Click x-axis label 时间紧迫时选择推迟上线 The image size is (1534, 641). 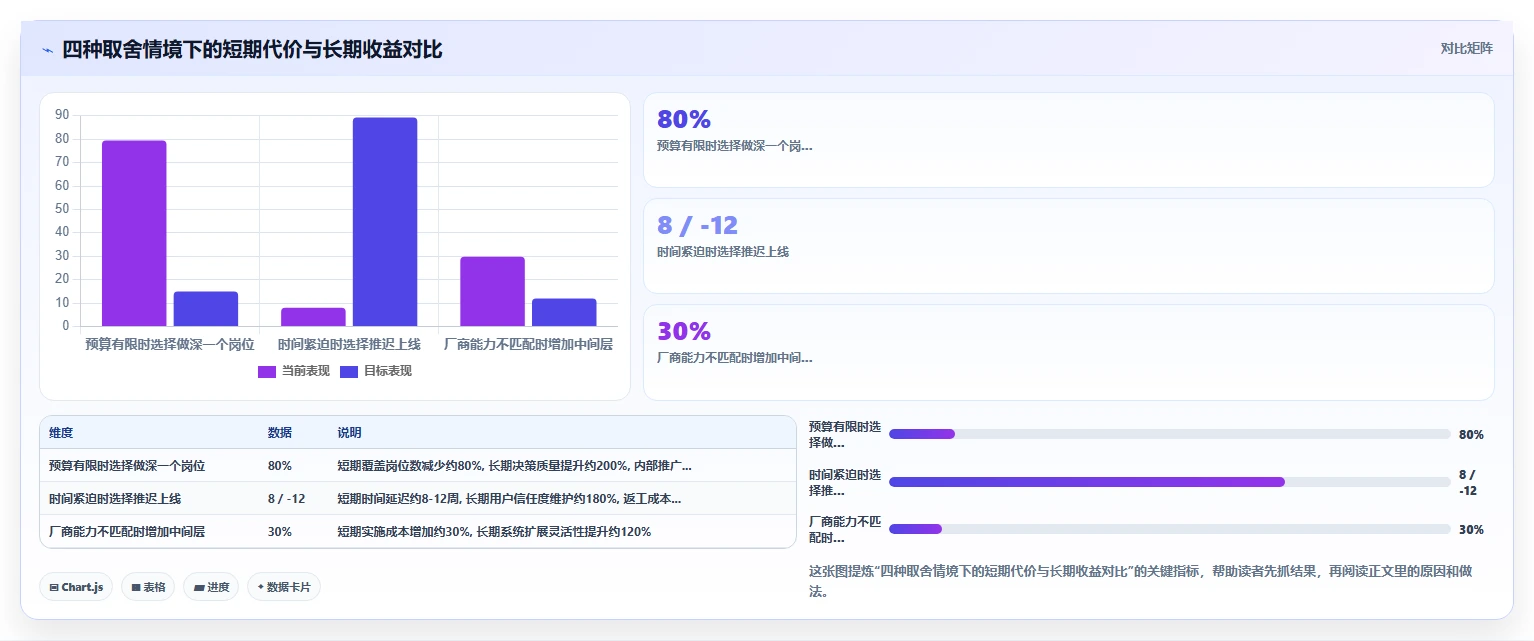[349, 344]
